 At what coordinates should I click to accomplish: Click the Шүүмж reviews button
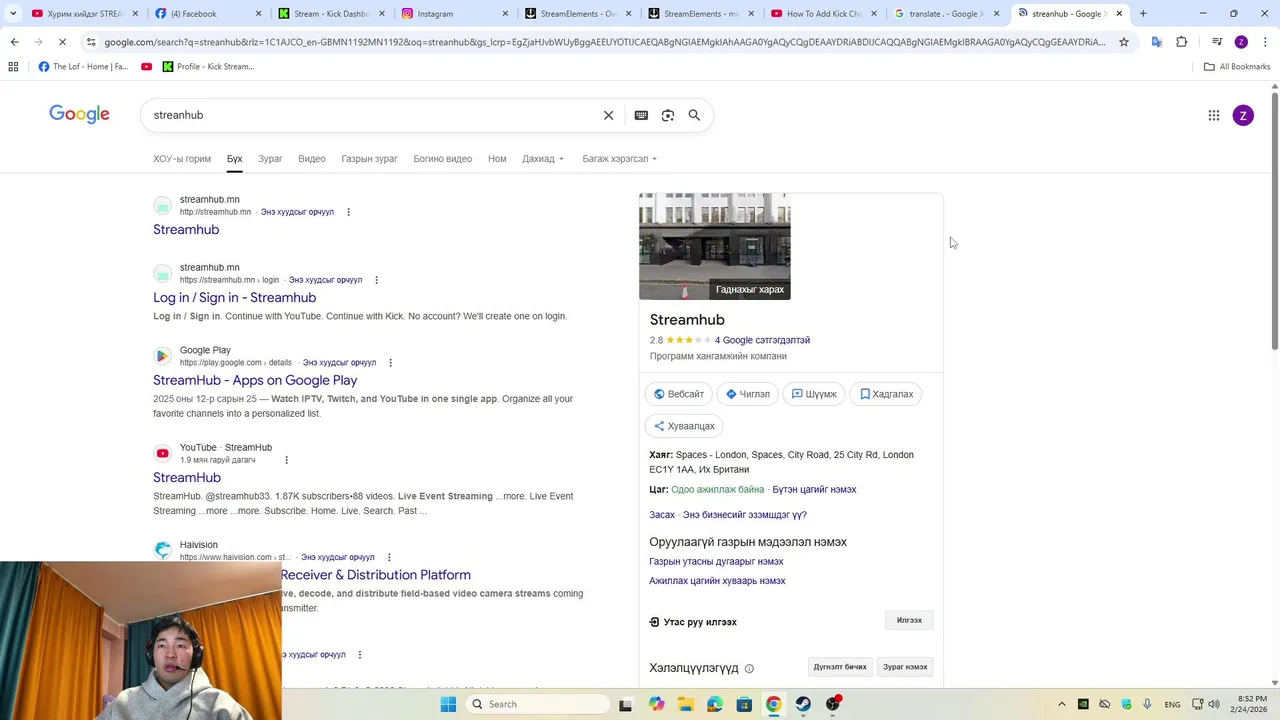(814, 394)
